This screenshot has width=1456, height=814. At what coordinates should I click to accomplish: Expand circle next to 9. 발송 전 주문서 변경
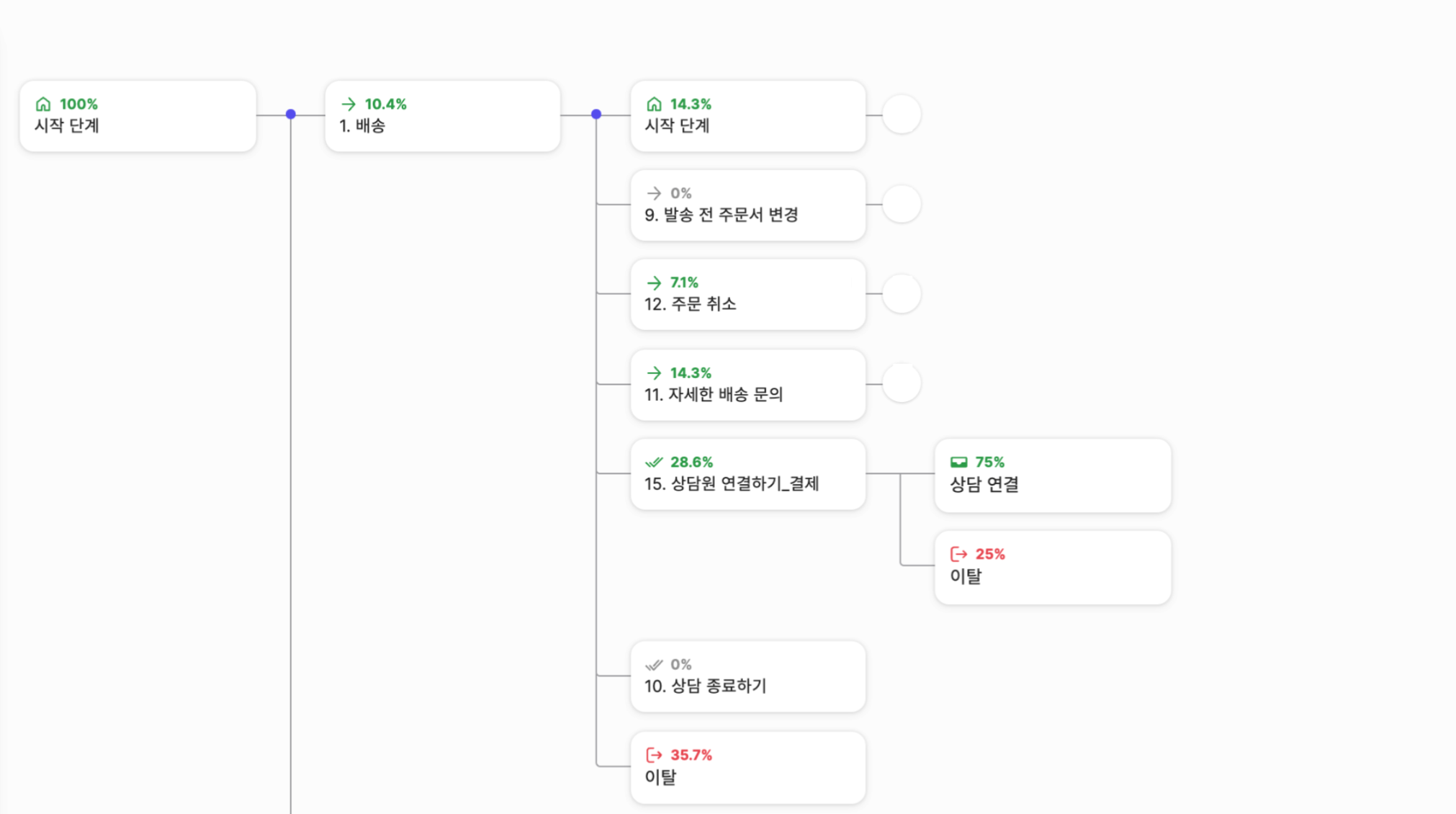click(x=901, y=205)
